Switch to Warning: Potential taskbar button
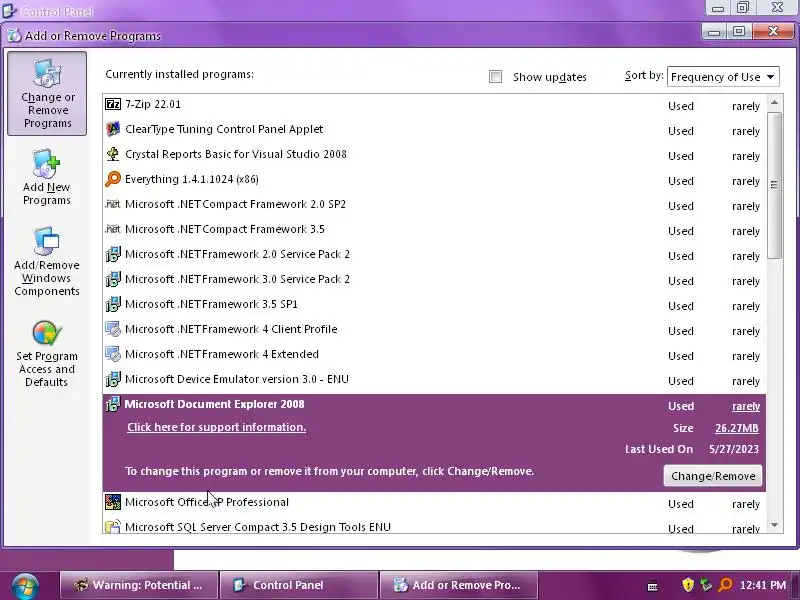 tap(139, 585)
